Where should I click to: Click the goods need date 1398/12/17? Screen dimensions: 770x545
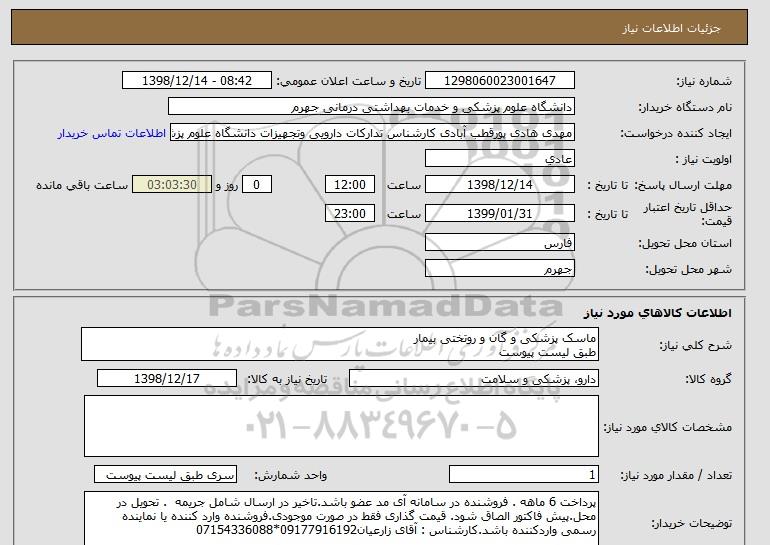[167, 379]
